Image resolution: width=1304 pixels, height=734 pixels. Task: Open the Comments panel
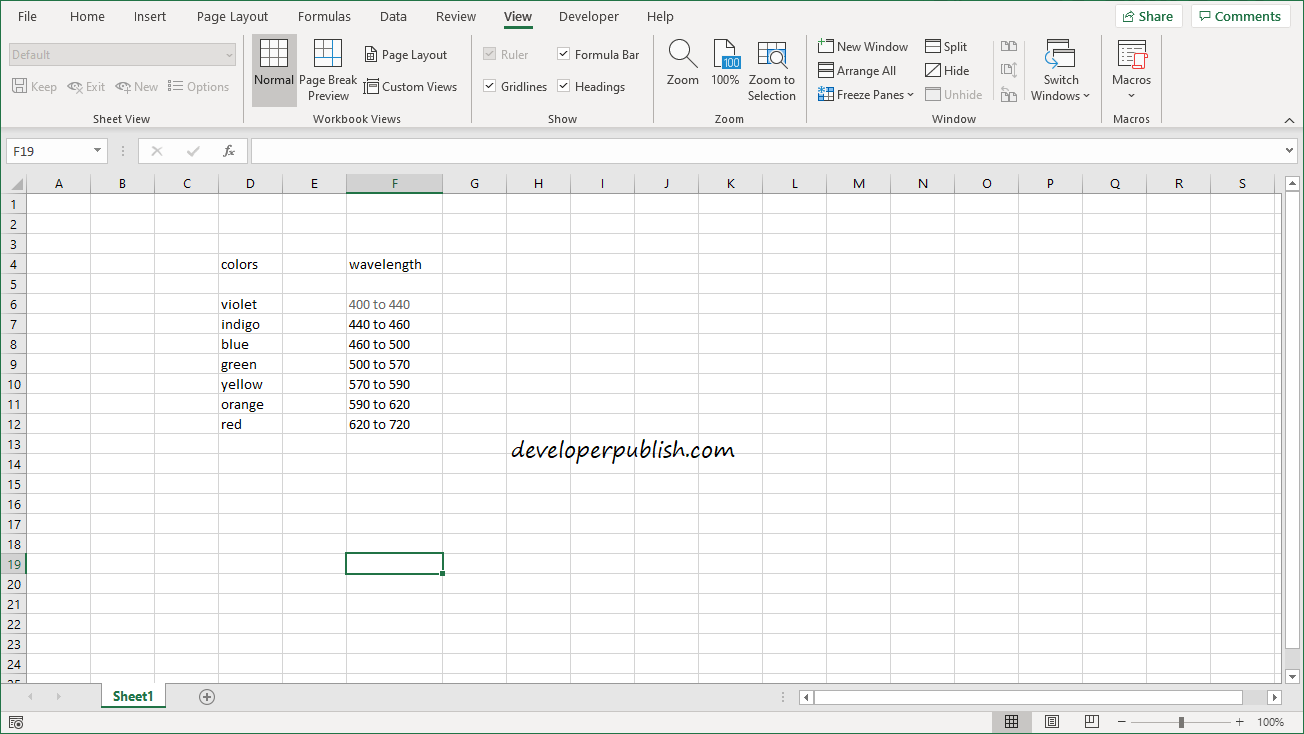[x=1240, y=15]
